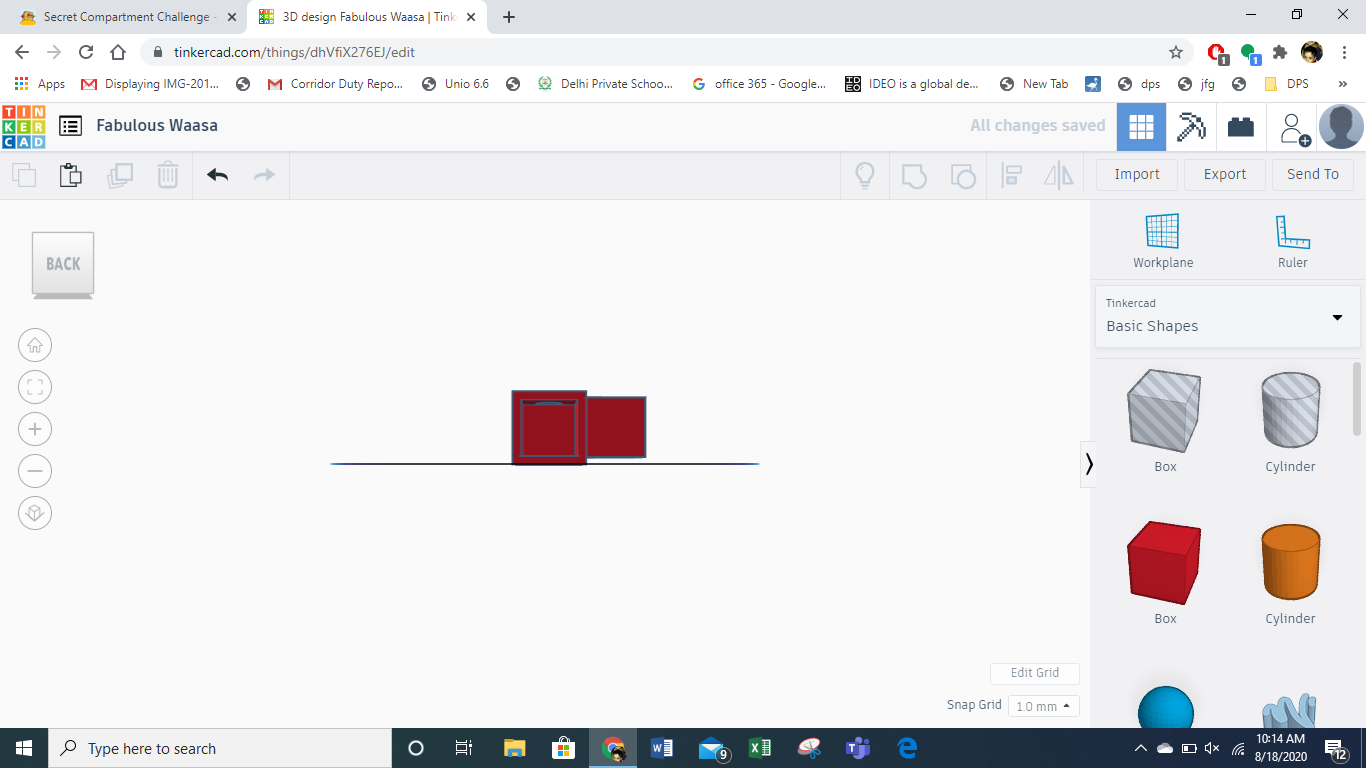Click the Send To button
Image resolution: width=1366 pixels, height=768 pixels.
coord(1313,174)
